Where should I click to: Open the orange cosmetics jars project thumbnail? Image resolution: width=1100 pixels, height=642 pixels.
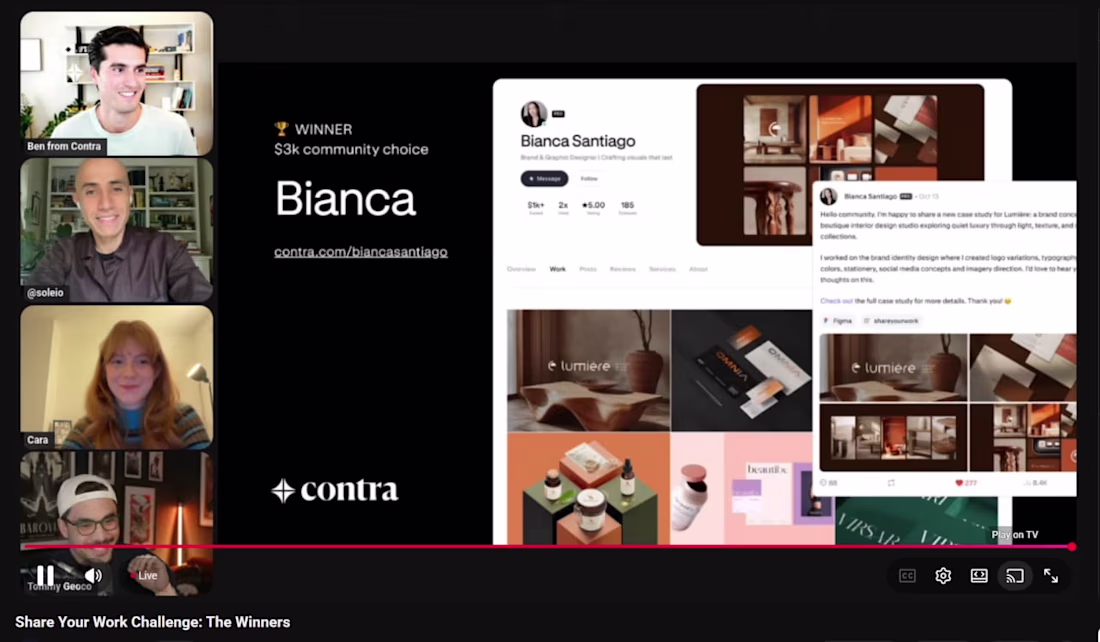point(588,488)
